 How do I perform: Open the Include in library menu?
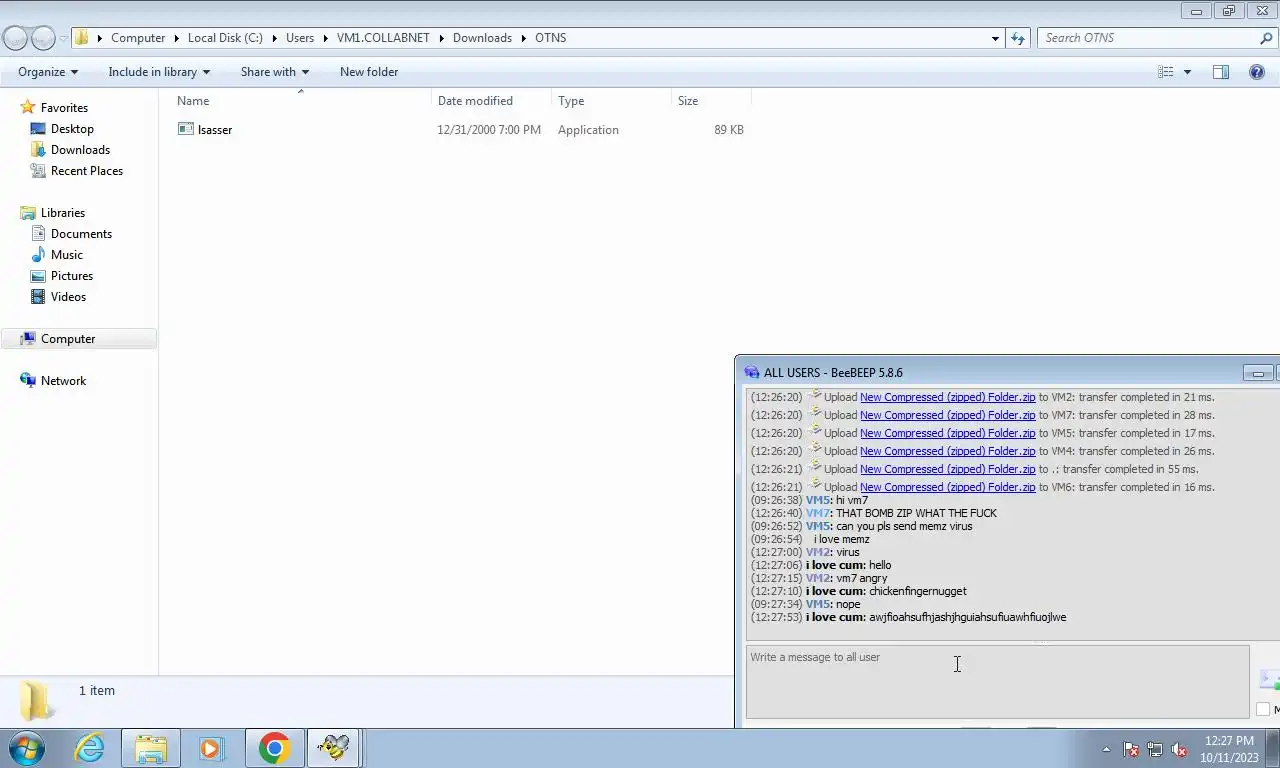coord(159,72)
